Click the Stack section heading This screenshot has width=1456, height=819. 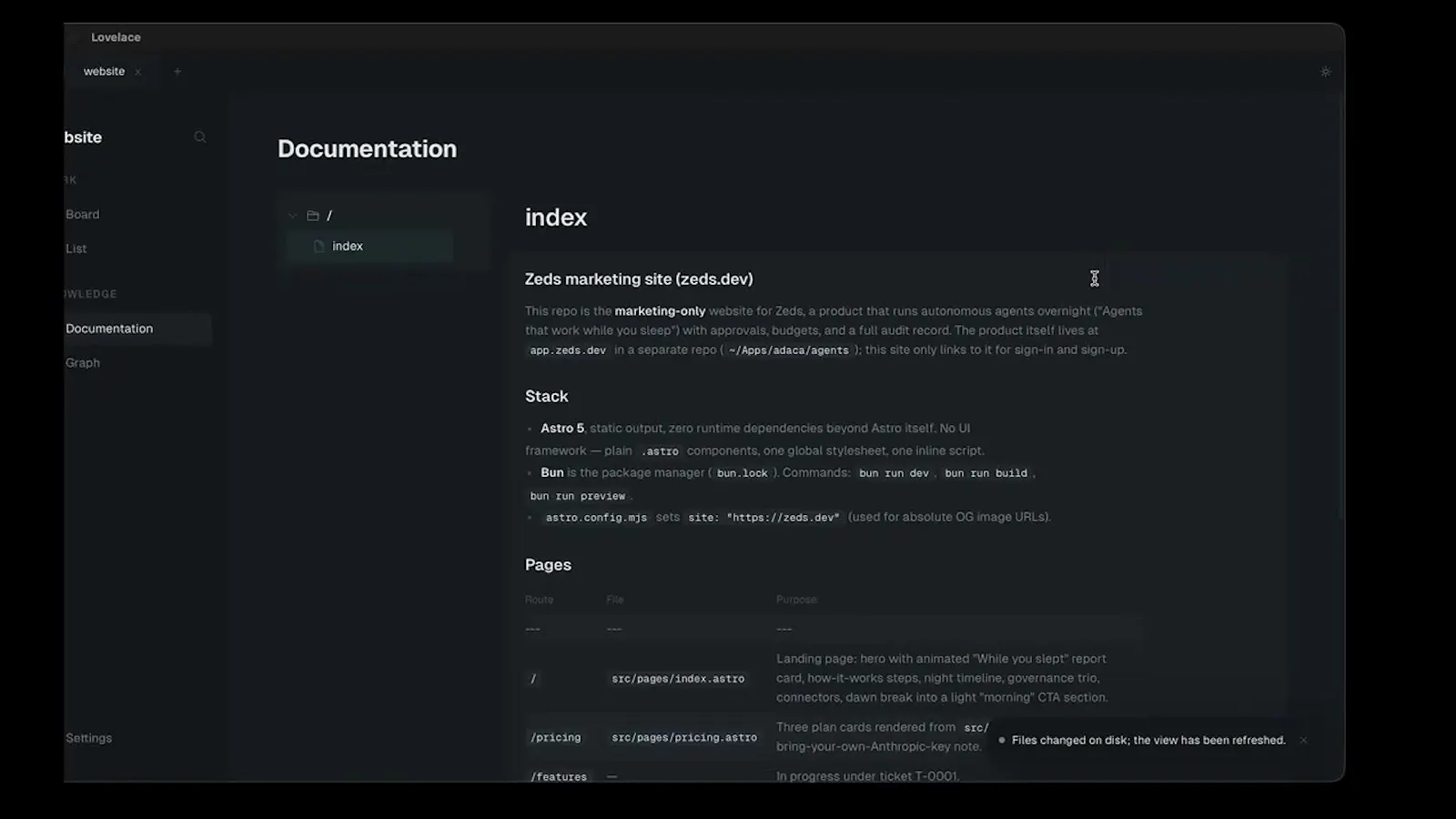(547, 397)
